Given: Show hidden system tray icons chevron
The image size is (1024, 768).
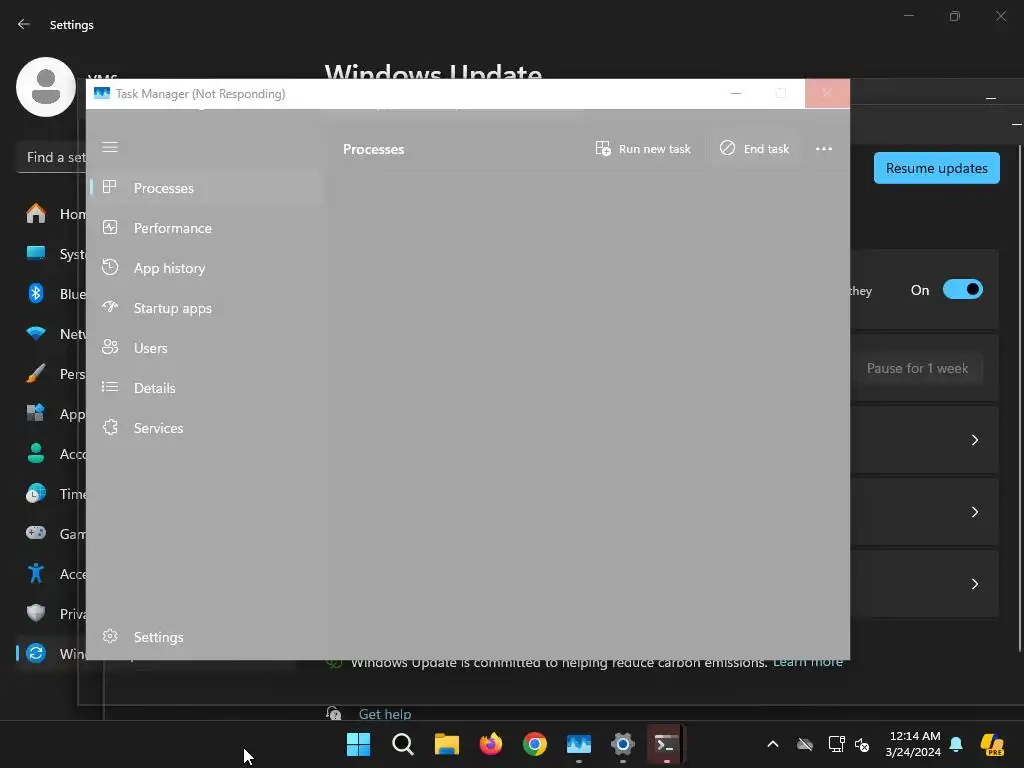Looking at the screenshot, I should point(773,744).
